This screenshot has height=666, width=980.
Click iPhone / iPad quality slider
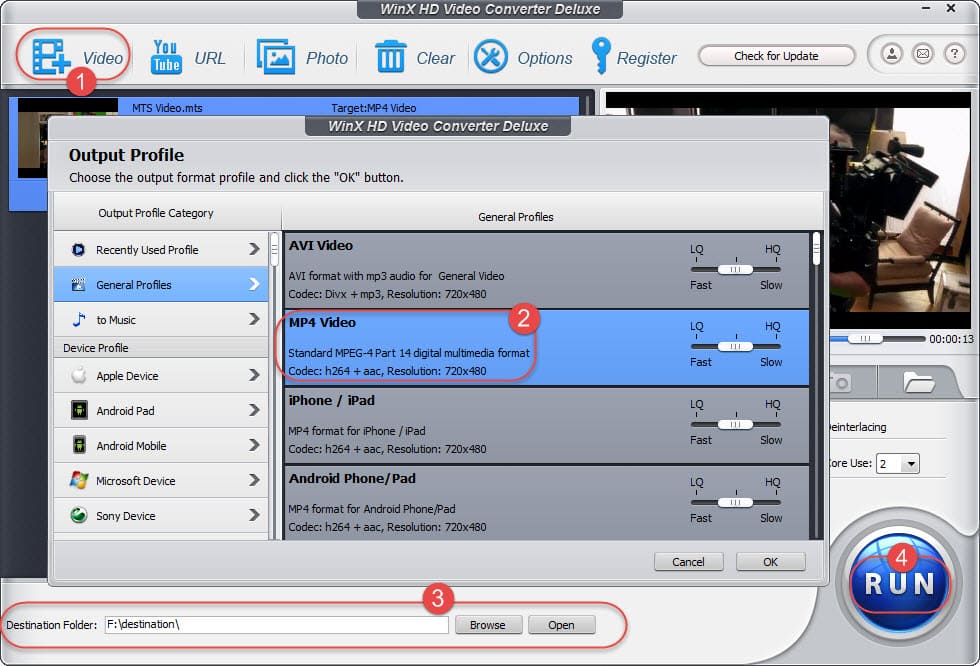click(x=736, y=424)
